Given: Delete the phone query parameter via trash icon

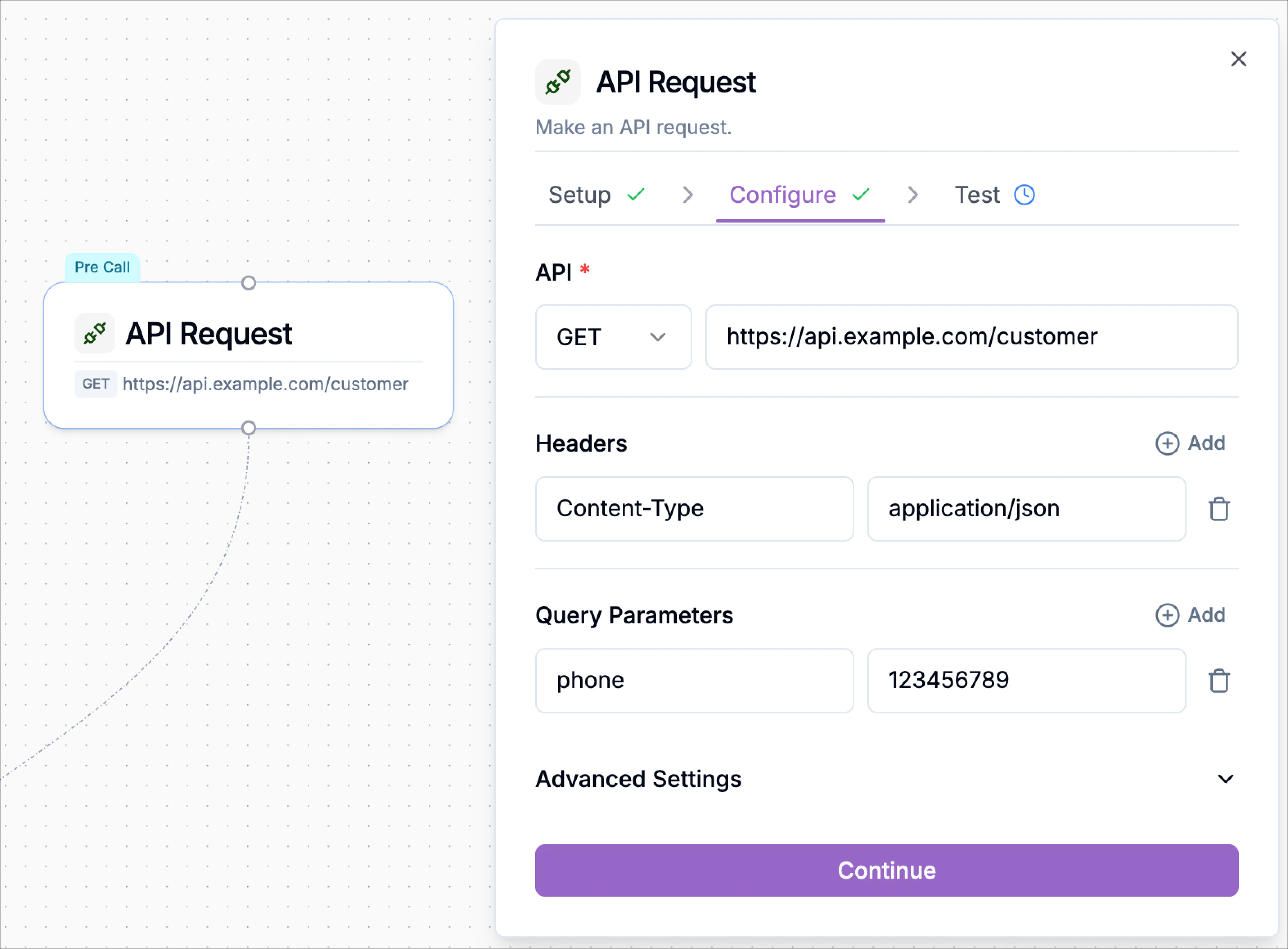Looking at the screenshot, I should tap(1219, 681).
